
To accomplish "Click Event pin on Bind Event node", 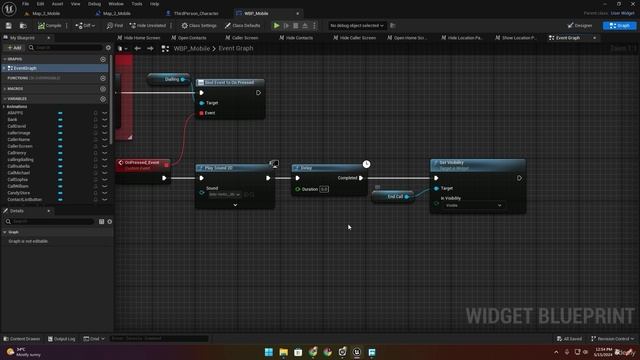I will point(201,113).
